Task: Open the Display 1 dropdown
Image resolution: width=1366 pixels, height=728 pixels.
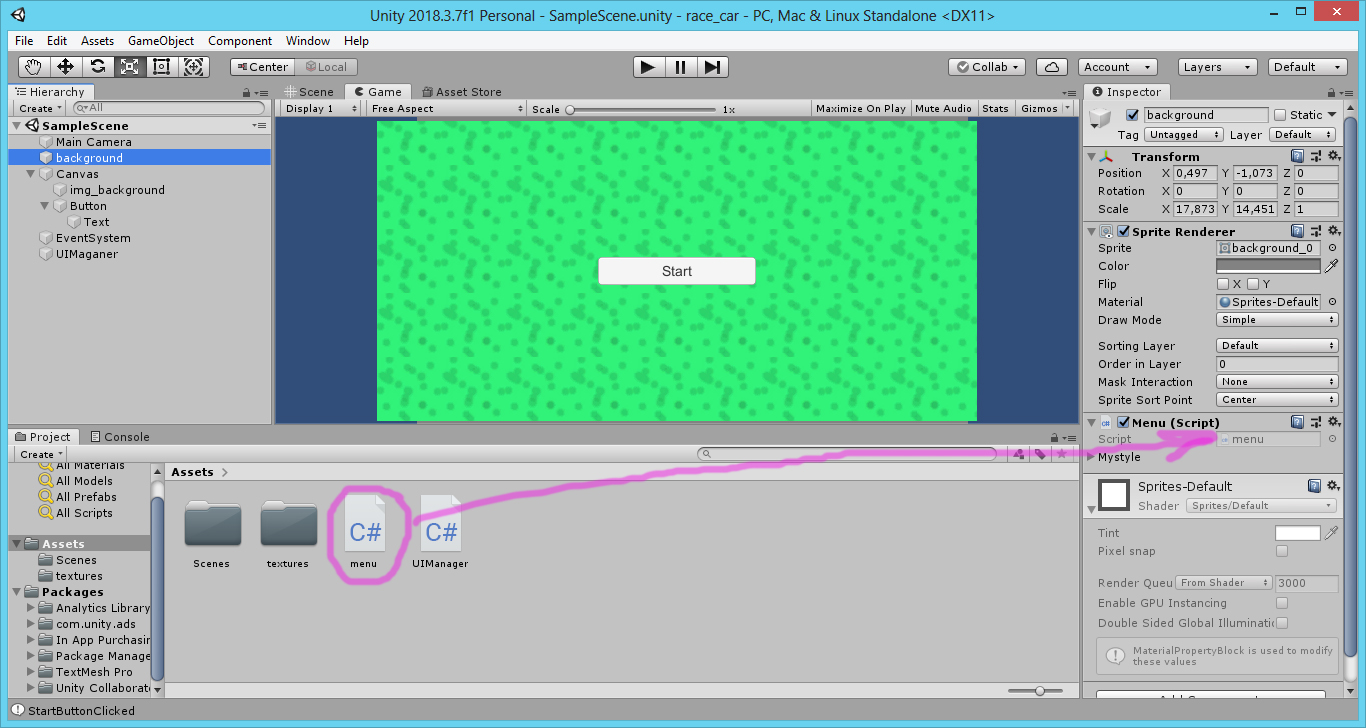Action: (x=319, y=108)
